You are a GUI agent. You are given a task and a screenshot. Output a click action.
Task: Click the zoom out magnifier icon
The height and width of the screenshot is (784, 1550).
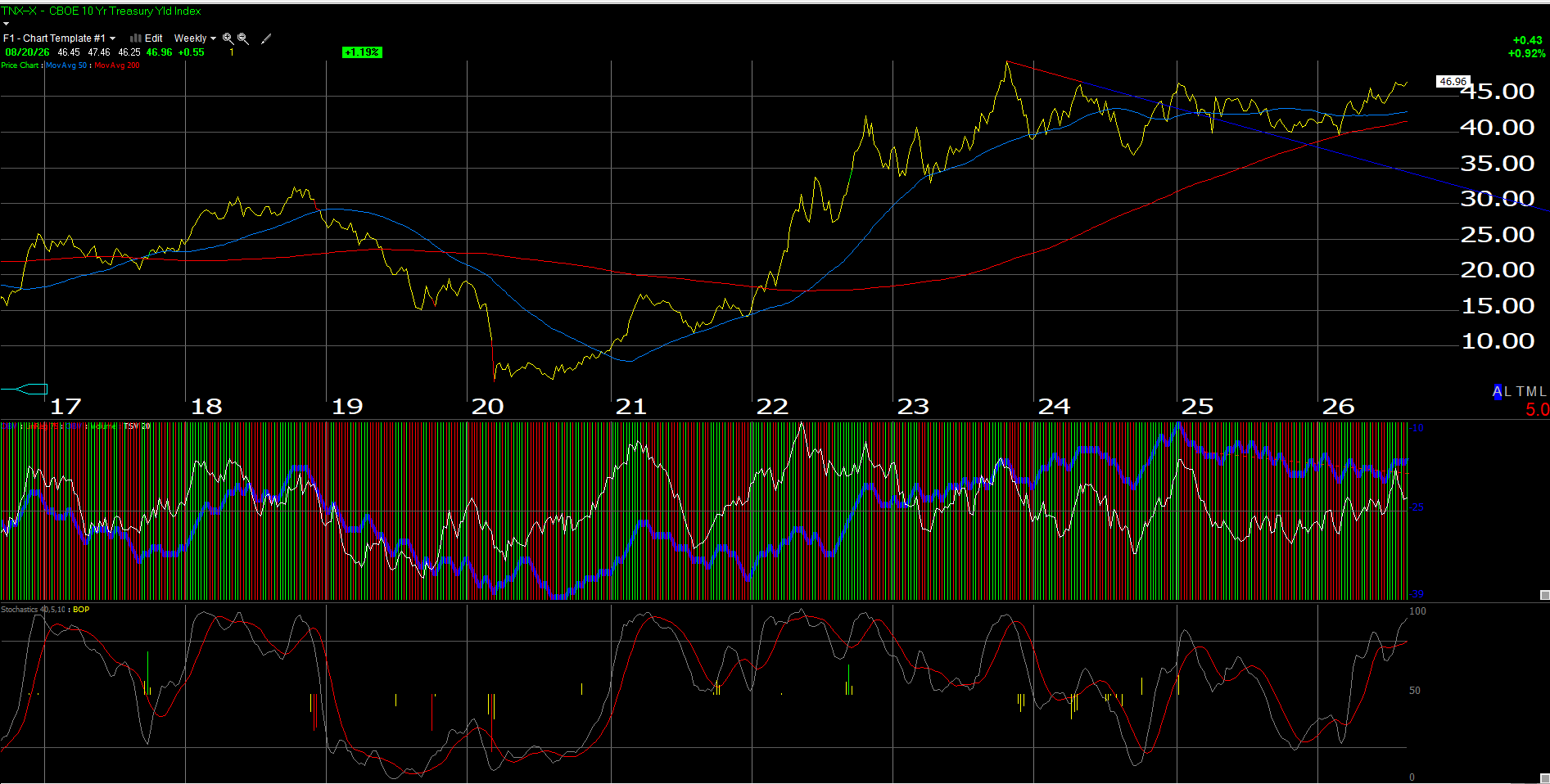coord(242,38)
